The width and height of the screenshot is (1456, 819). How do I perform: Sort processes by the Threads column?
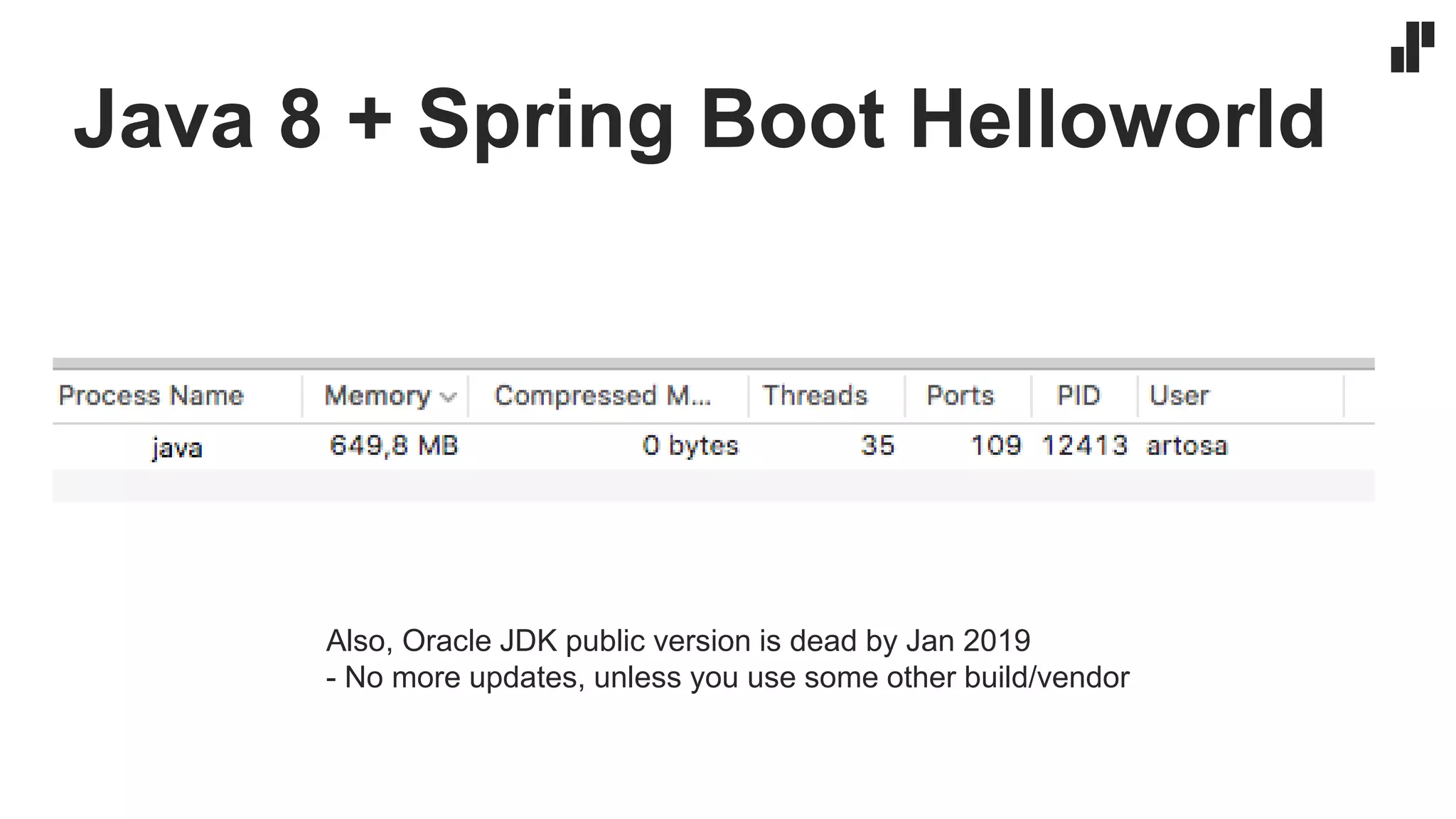click(x=815, y=395)
